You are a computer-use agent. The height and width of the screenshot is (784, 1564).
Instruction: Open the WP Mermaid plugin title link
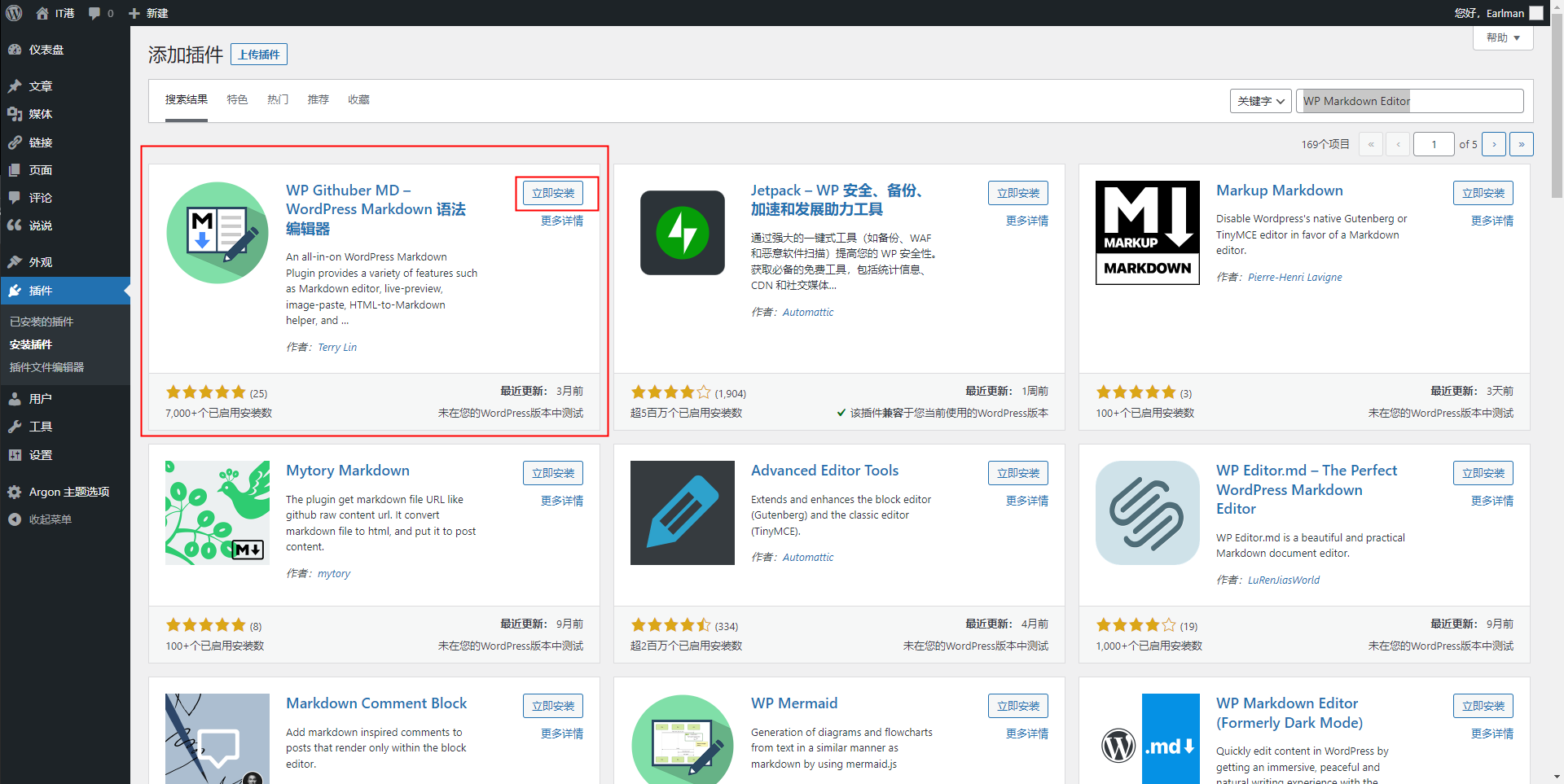pyautogui.click(x=794, y=703)
